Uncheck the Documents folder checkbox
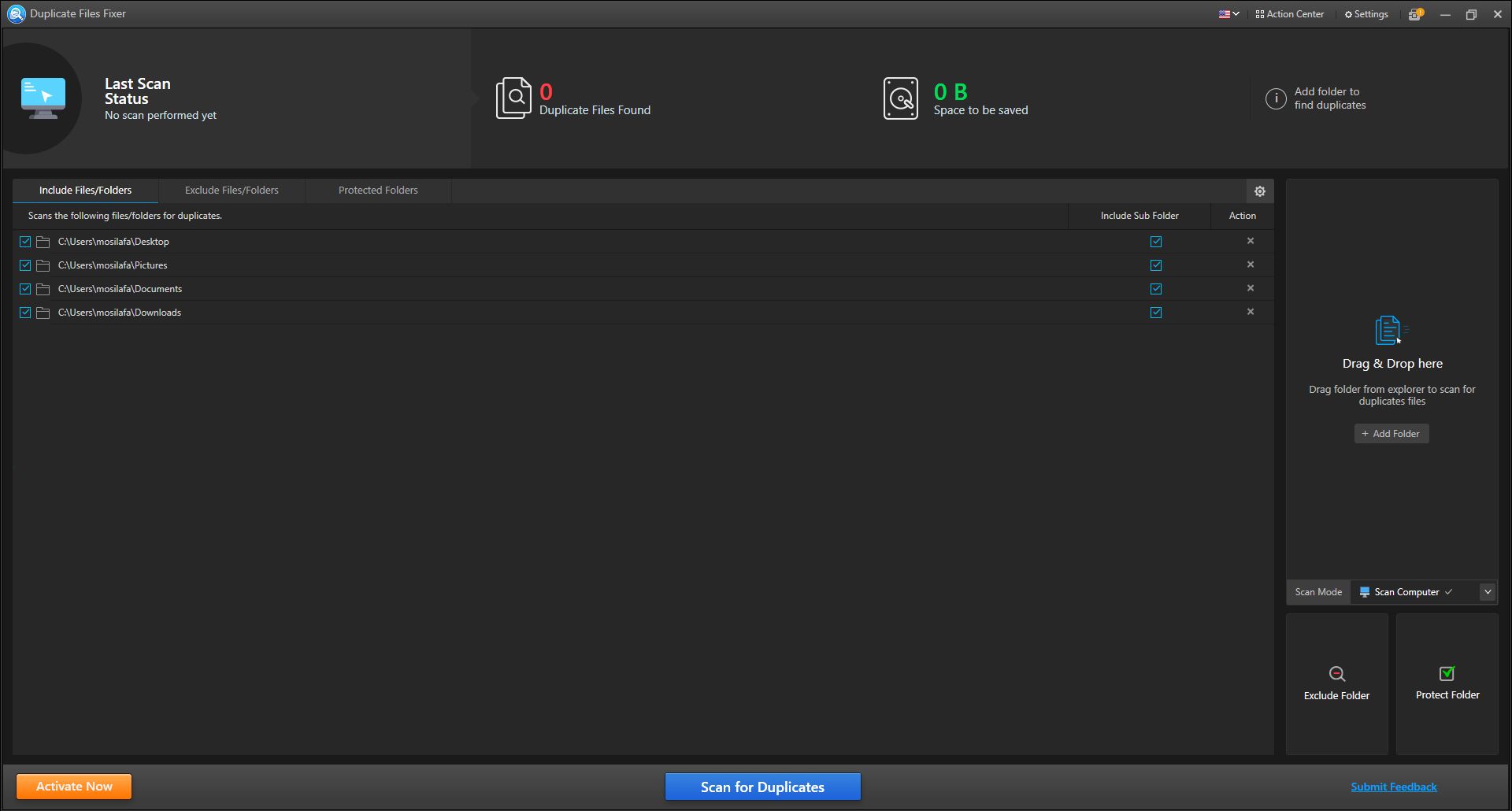 coord(25,289)
